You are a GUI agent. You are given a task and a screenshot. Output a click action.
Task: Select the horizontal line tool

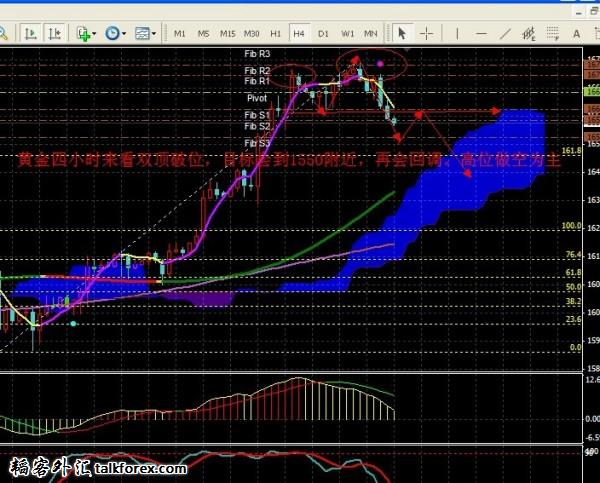[481, 34]
